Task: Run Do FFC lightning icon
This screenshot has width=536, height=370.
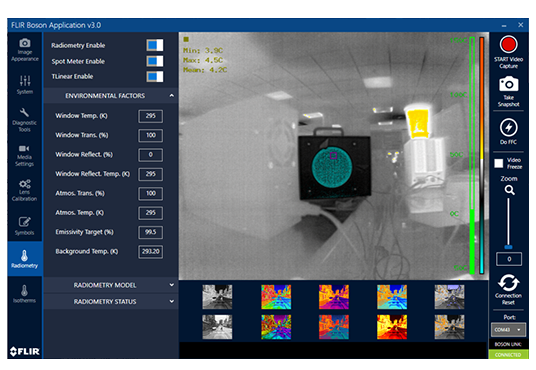Action: tap(508, 128)
